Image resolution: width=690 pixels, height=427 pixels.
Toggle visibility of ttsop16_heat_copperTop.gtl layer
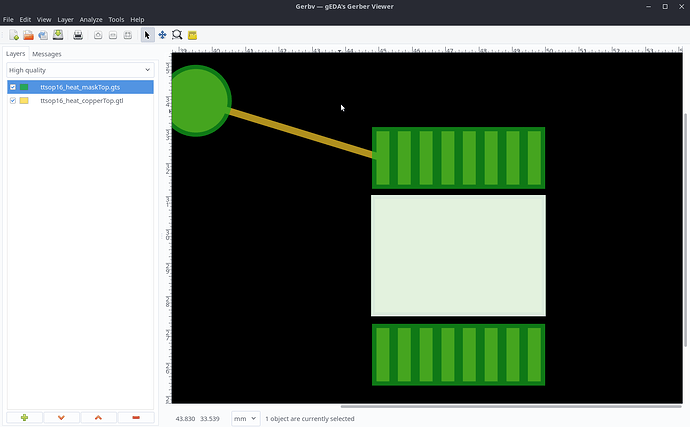[12, 101]
